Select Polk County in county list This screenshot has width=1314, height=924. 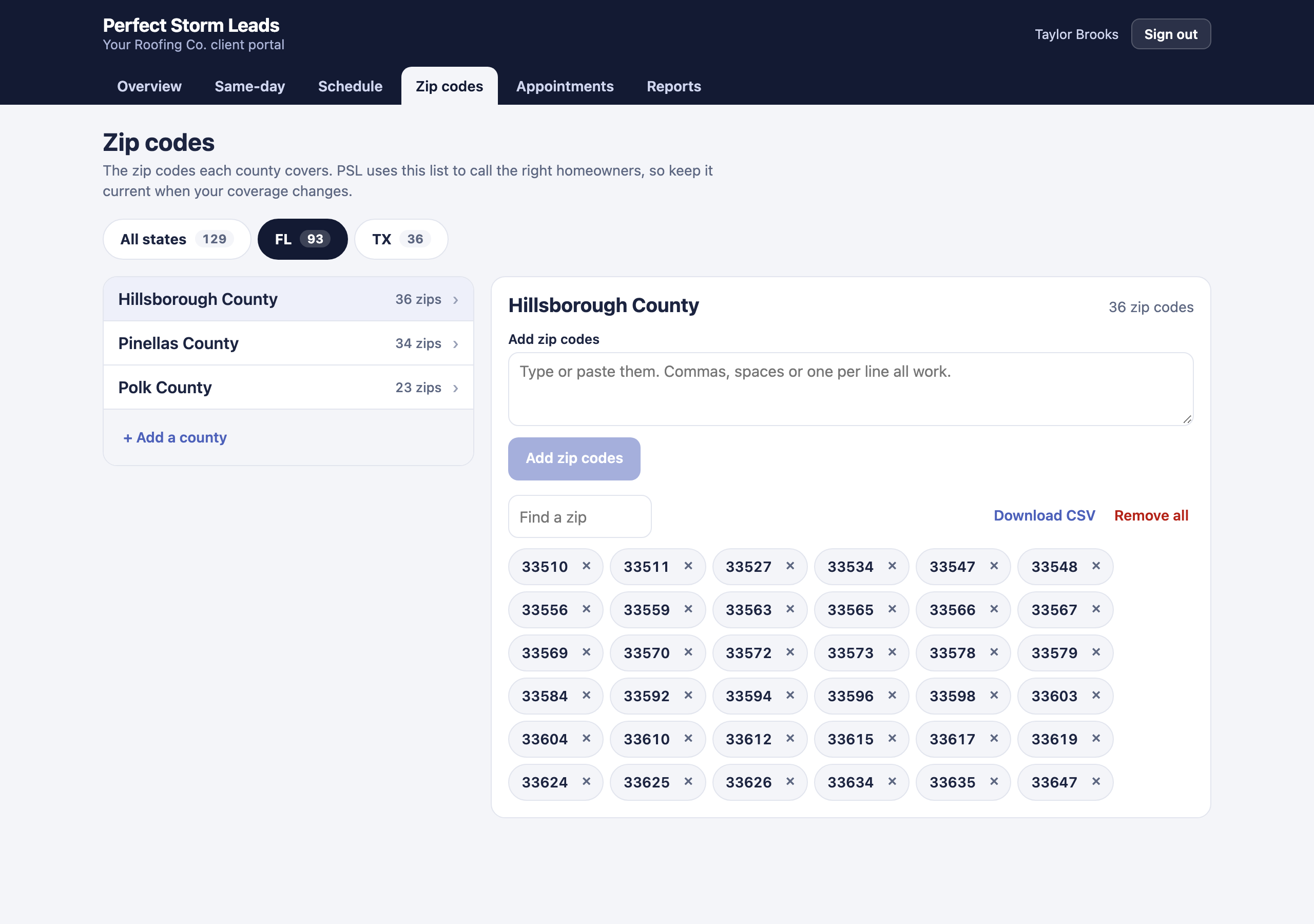[288, 388]
